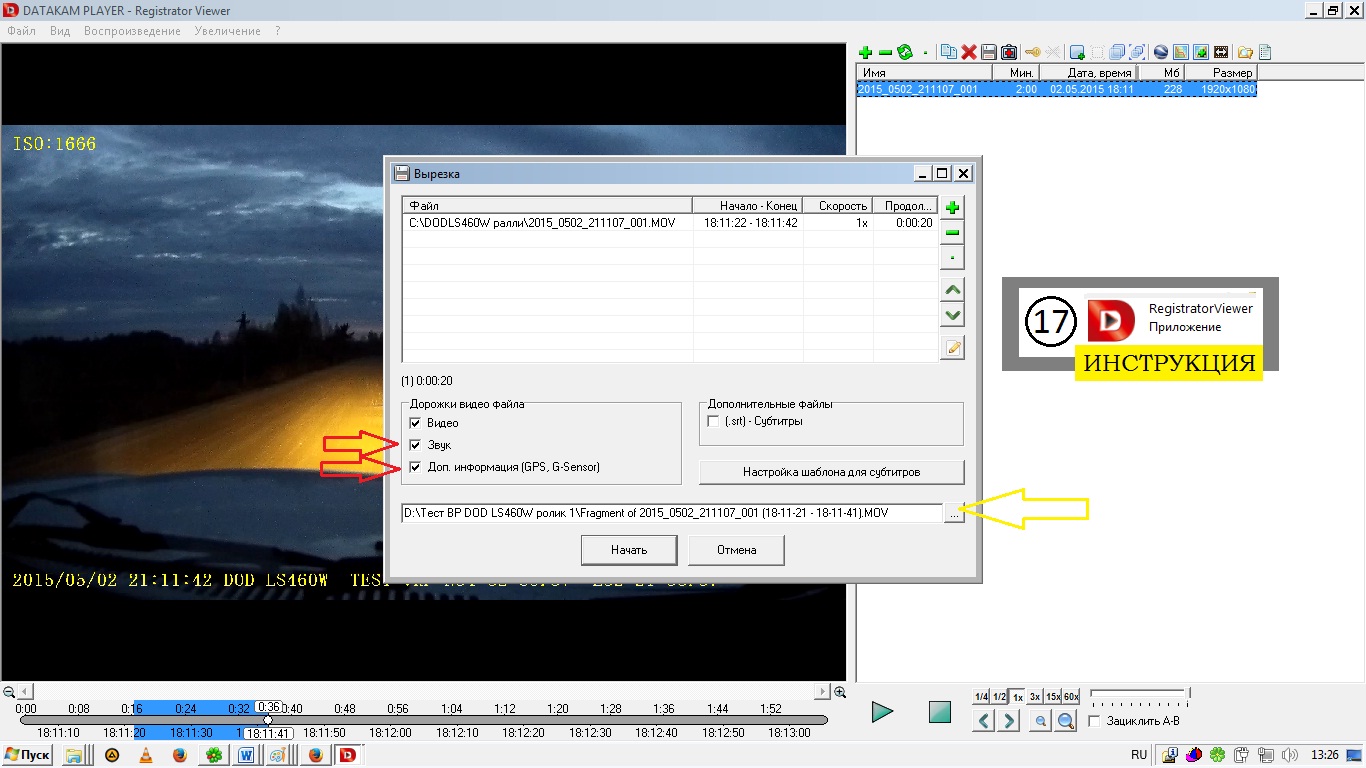Click the red X delete icon in toolbar
Viewport: 1366px width, 768px height.
tap(968, 52)
